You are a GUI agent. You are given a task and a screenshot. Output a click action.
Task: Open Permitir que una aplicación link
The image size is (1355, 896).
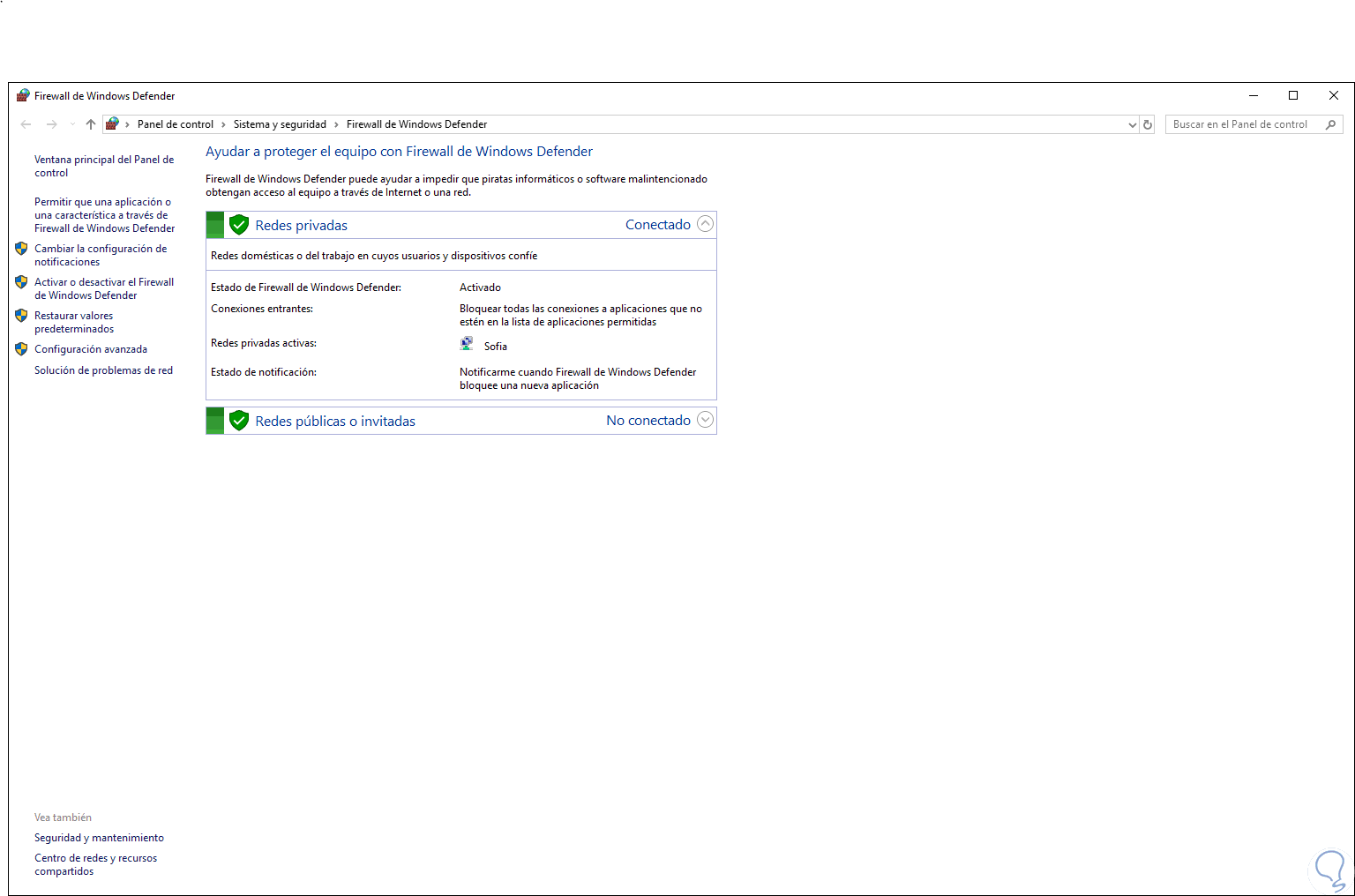pyautogui.click(x=105, y=215)
